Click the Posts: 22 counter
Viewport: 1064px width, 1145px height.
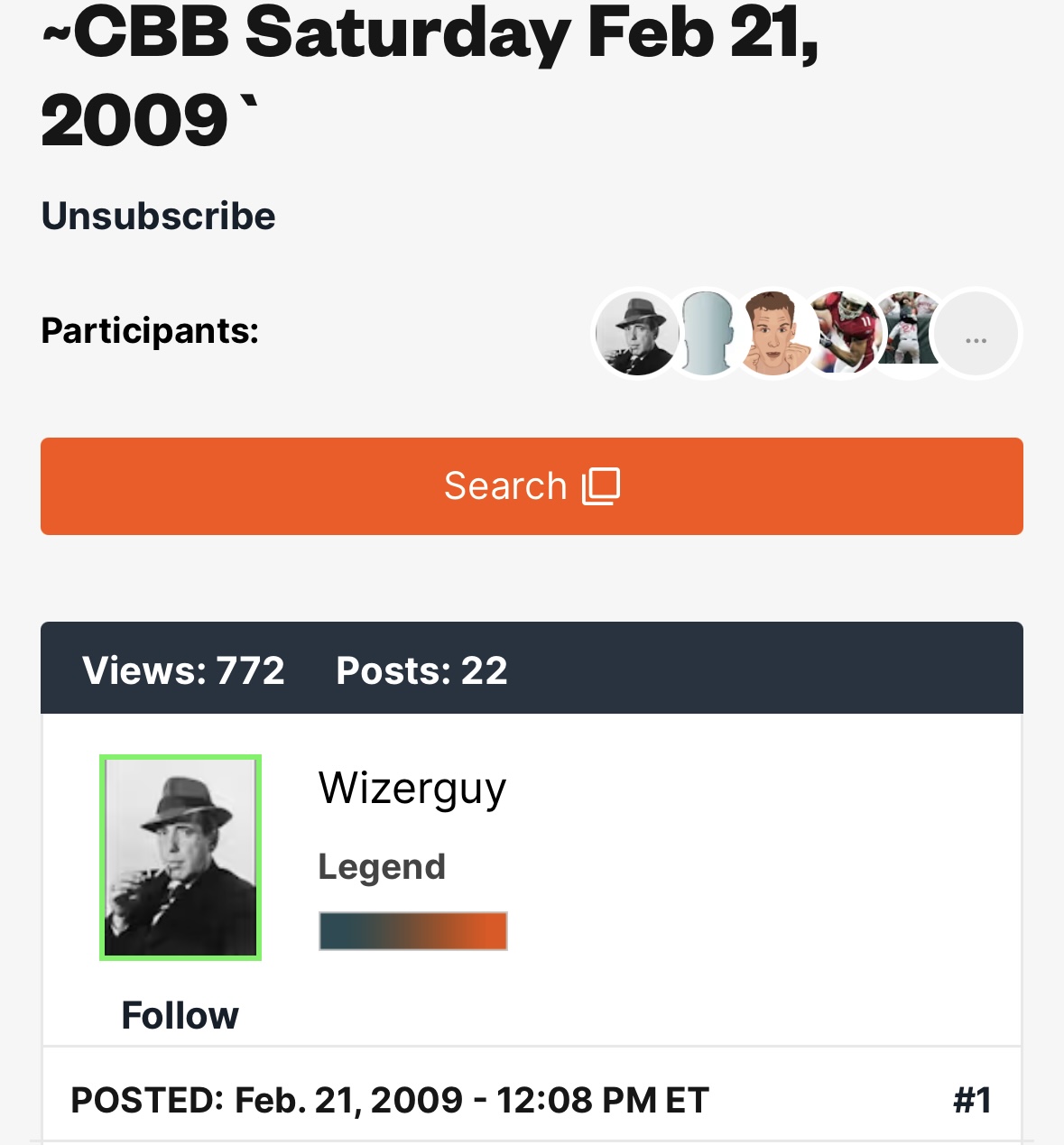421,670
